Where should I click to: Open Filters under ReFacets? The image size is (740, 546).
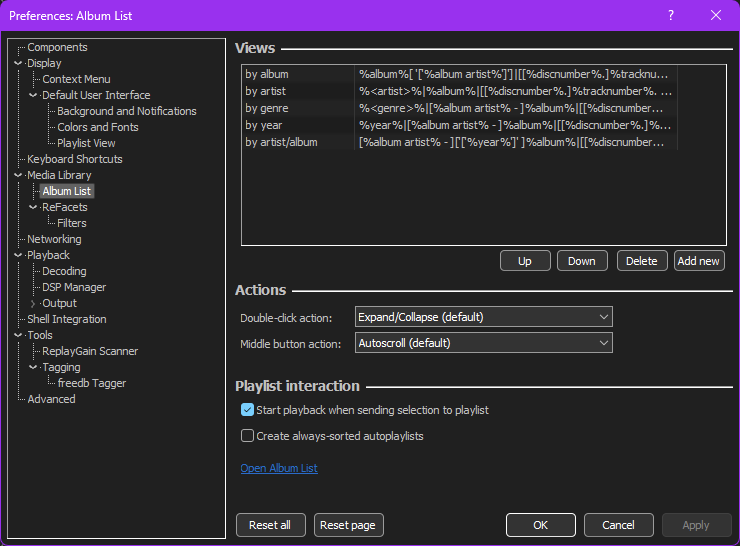72,223
